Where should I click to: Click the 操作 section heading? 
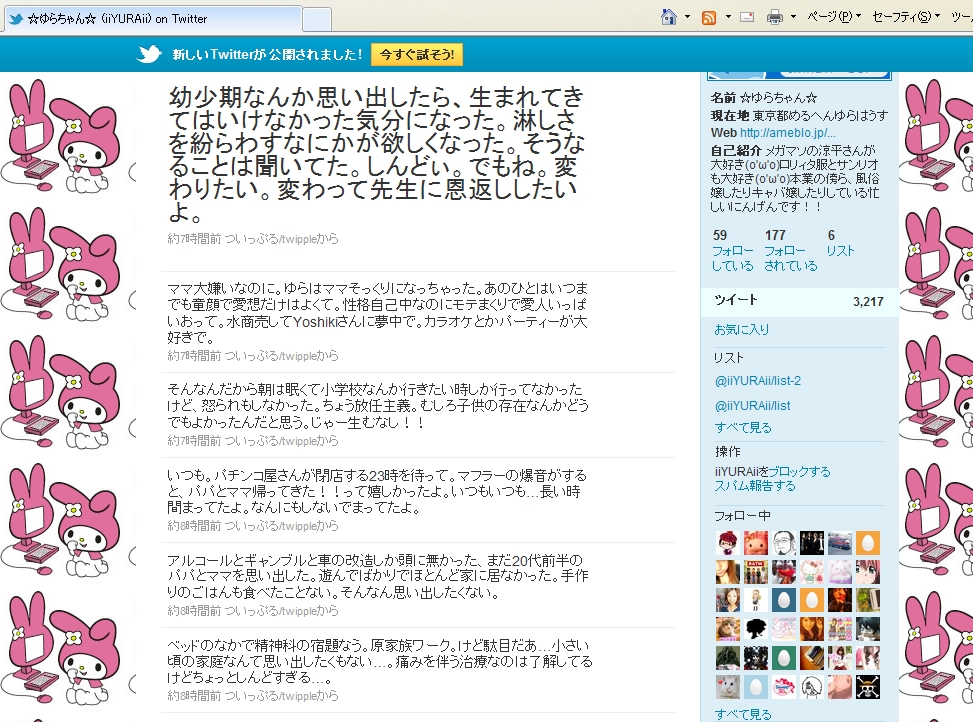[727, 452]
